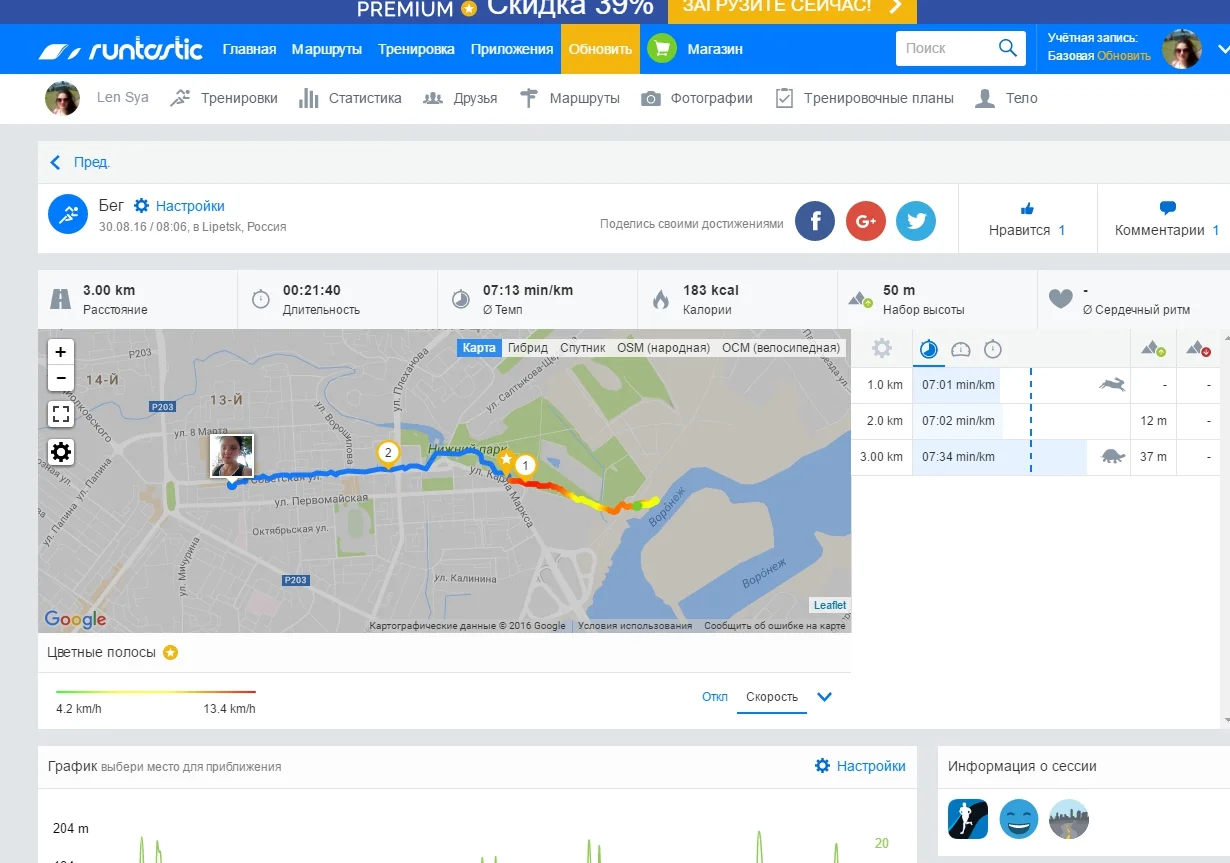Click the orange Обновить button
The height and width of the screenshot is (863, 1230).
600,49
